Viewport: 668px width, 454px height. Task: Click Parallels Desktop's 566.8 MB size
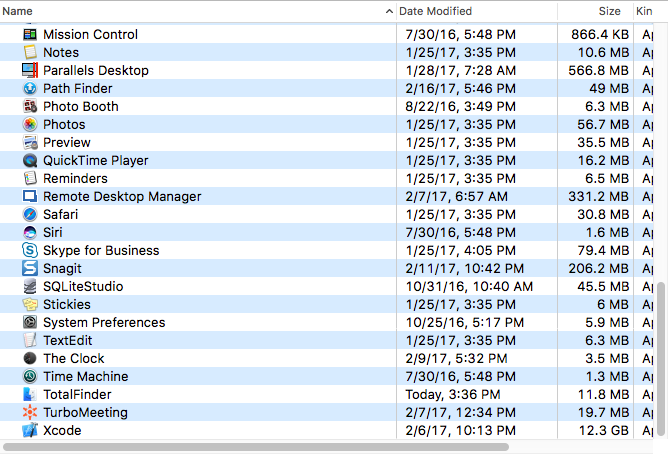point(598,70)
